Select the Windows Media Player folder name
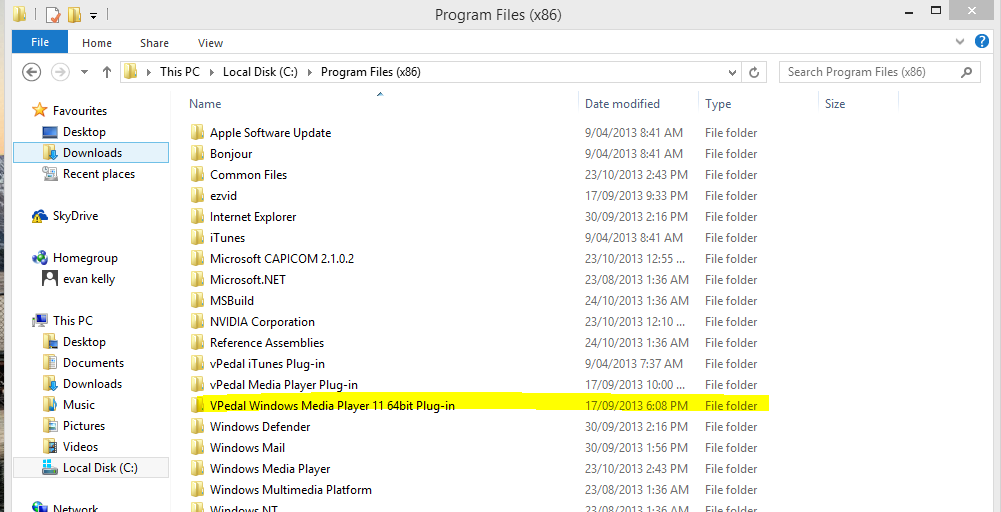 (270, 469)
